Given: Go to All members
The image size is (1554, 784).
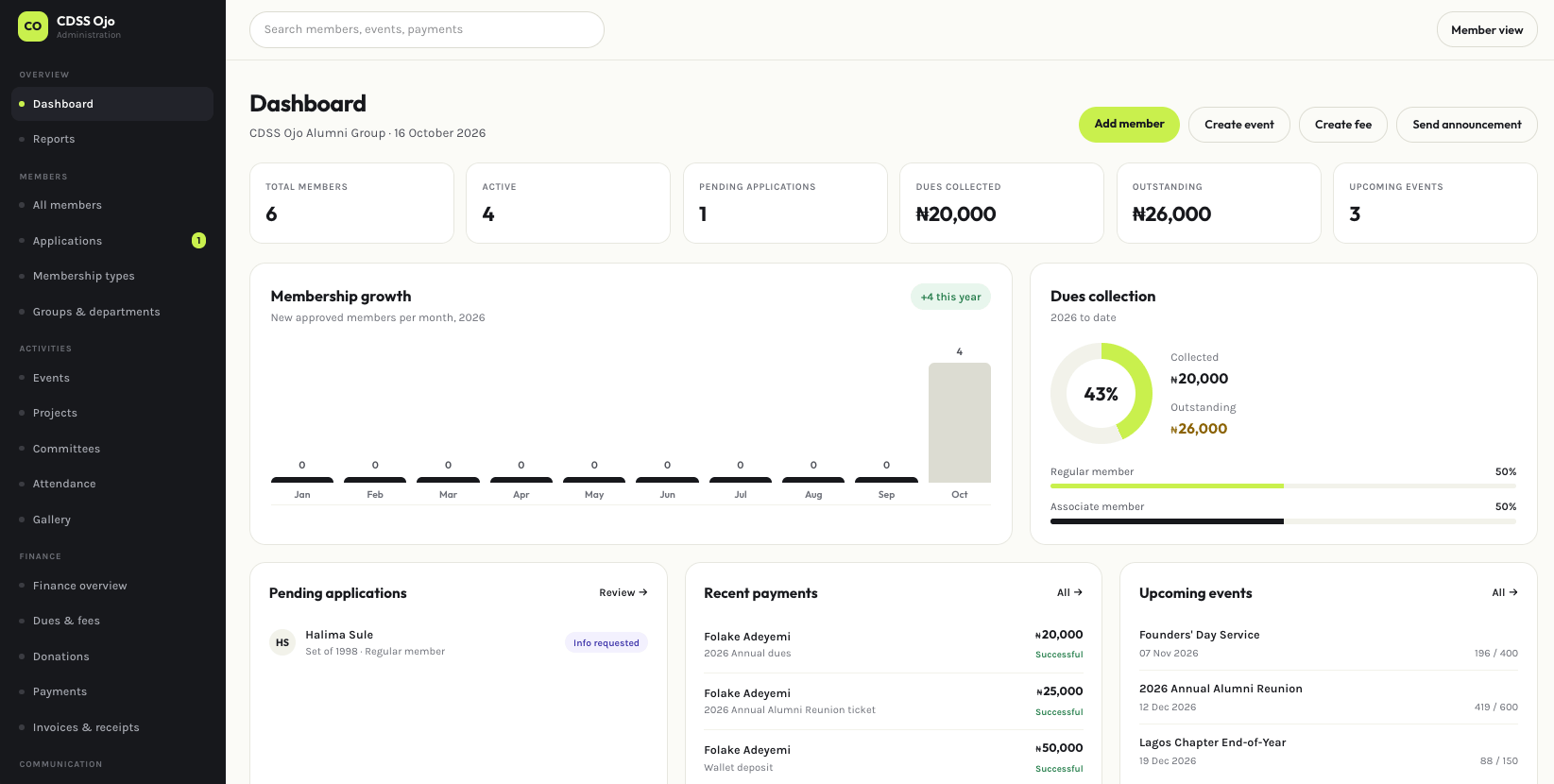Looking at the screenshot, I should click(112, 205).
